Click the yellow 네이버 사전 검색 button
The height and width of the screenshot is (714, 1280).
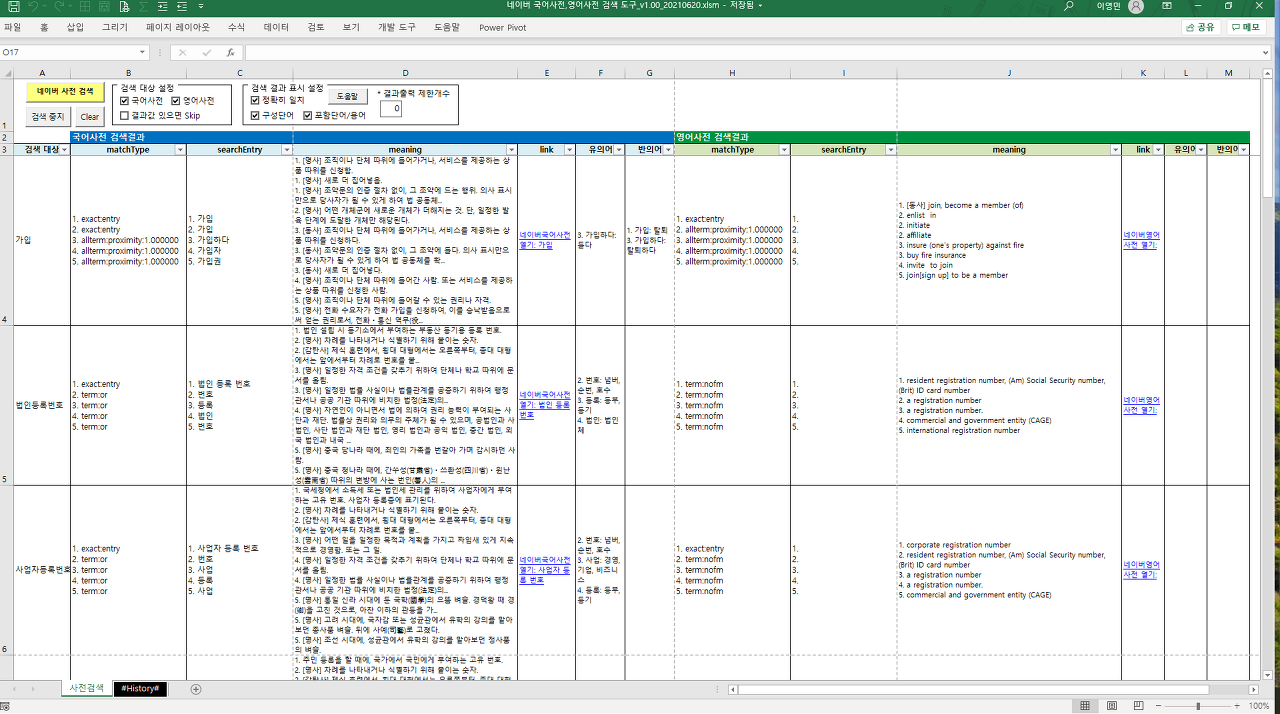click(65, 91)
